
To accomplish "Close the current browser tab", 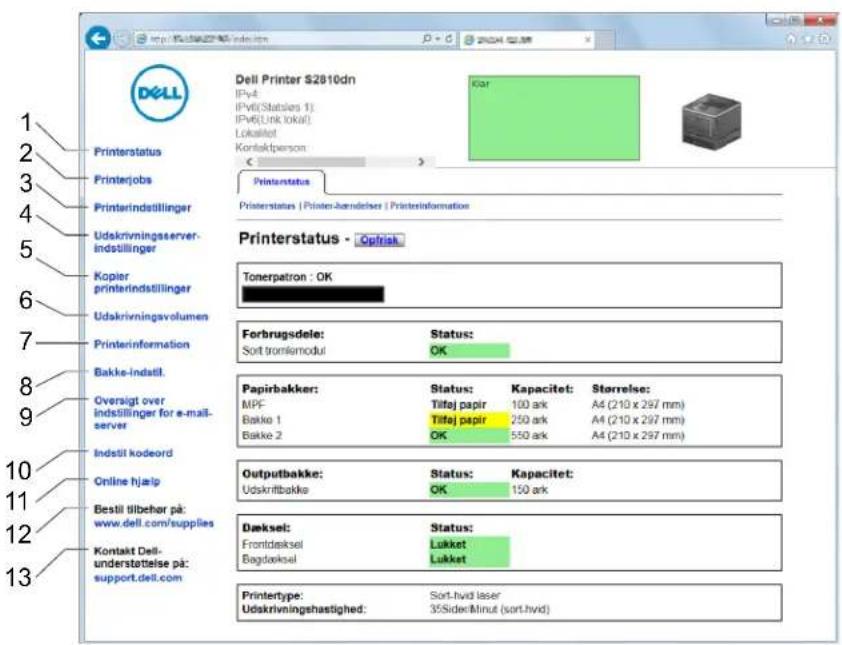I will [587, 40].
